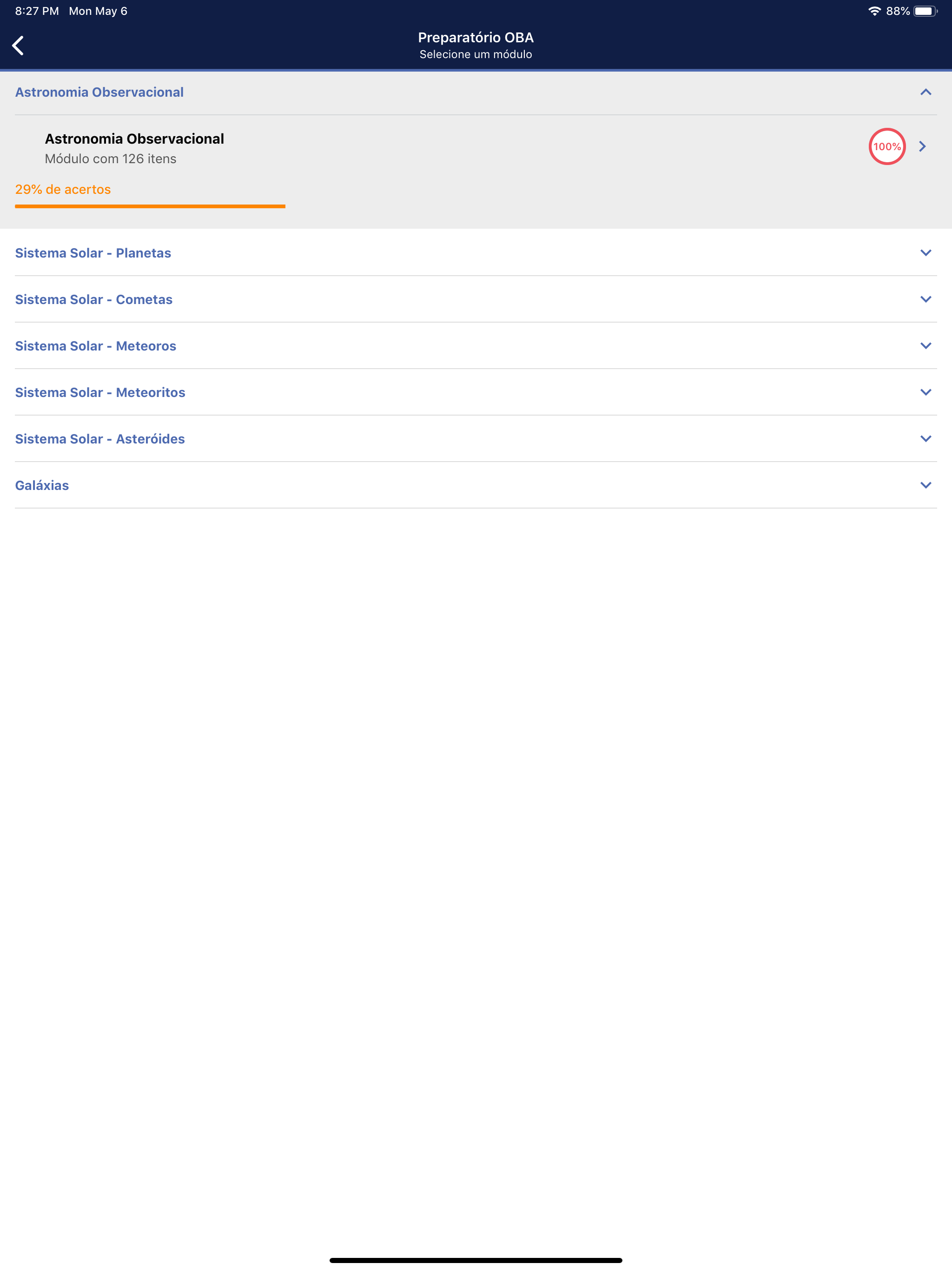The height and width of the screenshot is (1270, 952).
Task: Expand Sistema Solar - Cometas chevron
Action: click(x=925, y=299)
